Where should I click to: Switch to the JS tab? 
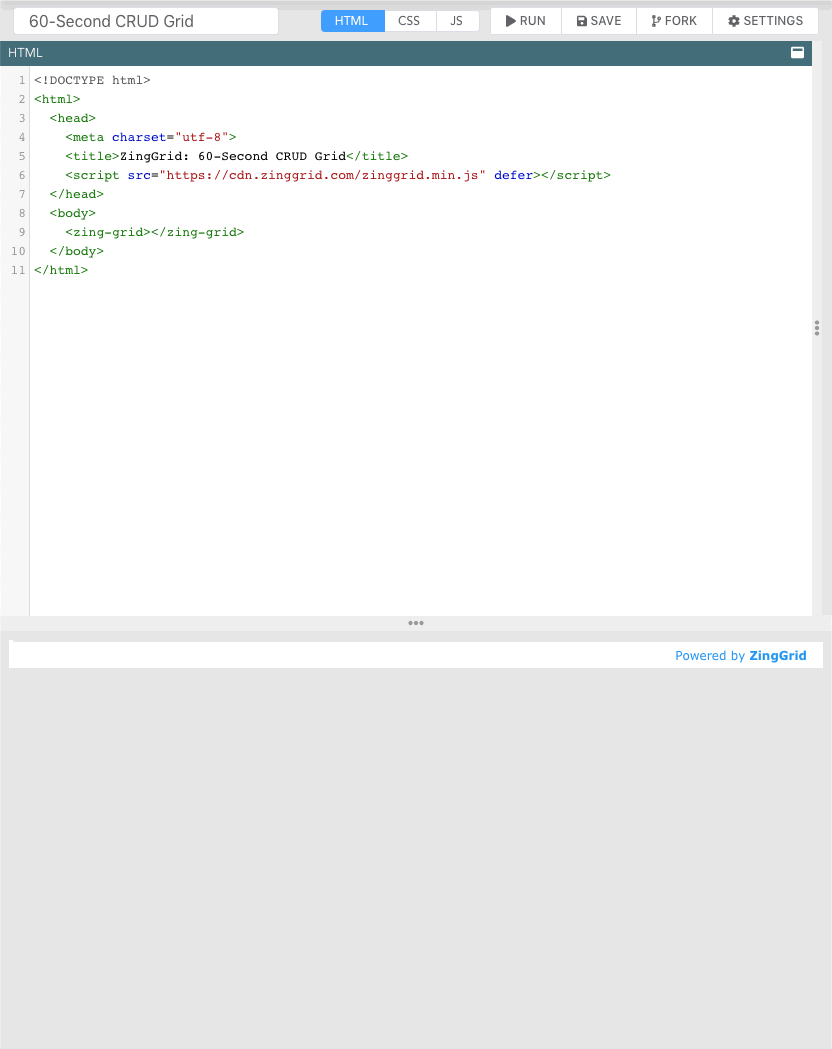(457, 20)
